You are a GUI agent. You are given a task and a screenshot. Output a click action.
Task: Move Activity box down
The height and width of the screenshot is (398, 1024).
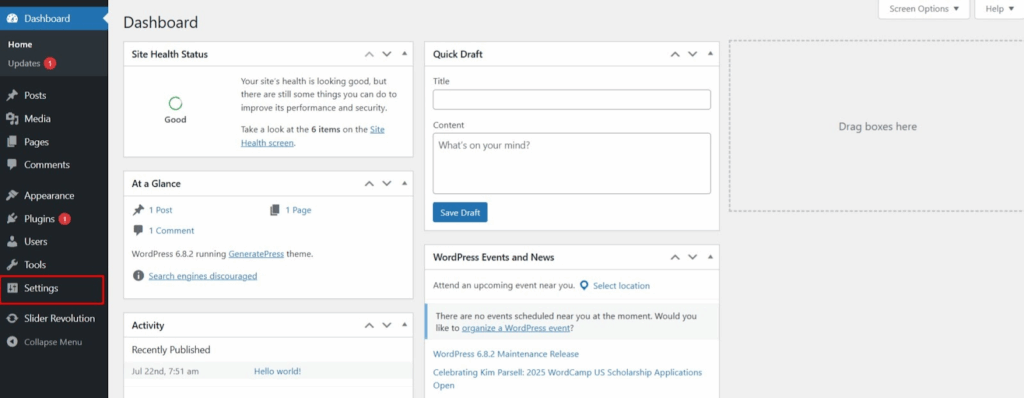(x=387, y=325)
